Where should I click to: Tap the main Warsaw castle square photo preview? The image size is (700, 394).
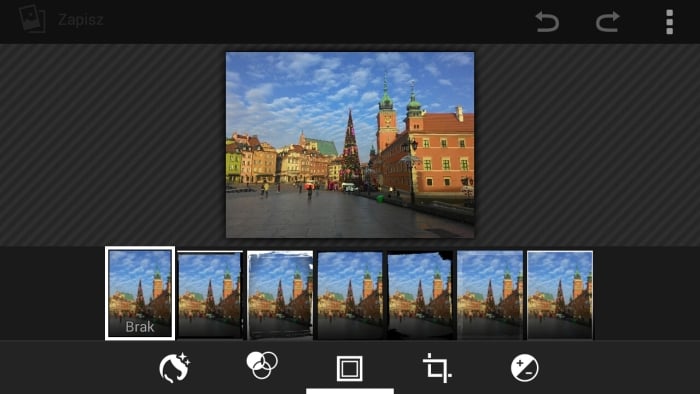click(x=350, y=145)
